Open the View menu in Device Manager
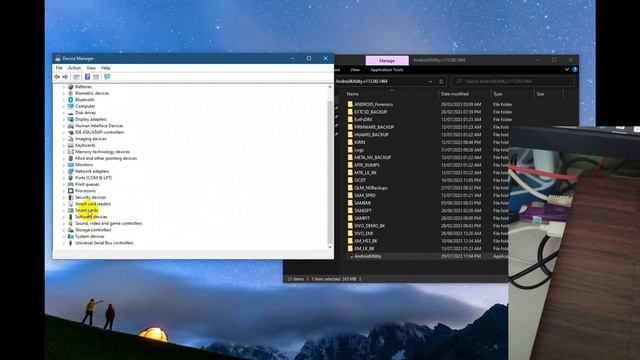Viewport: 640px width, 360px height. coord(91,68)
